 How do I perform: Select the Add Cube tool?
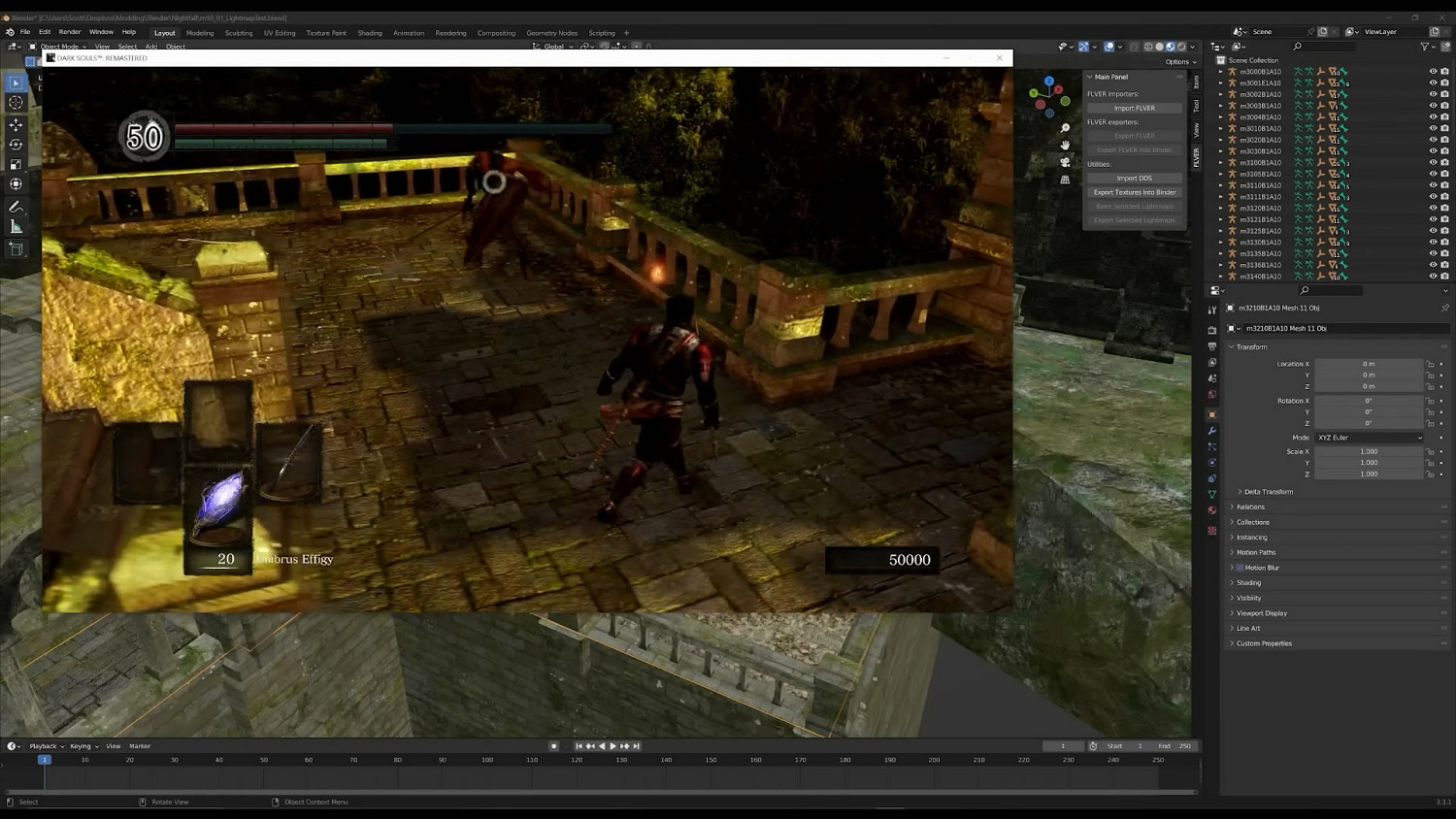[16, 249]
